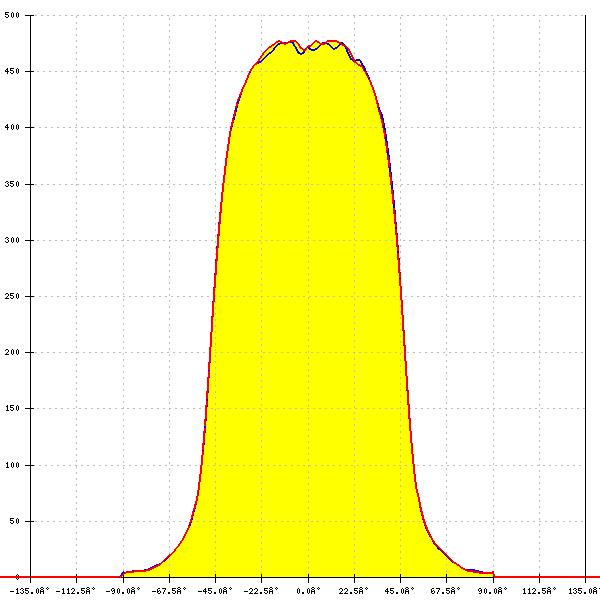Click the -112.5° x-axis label
Viewport: 600px width, 600px height.
point(75,591)
